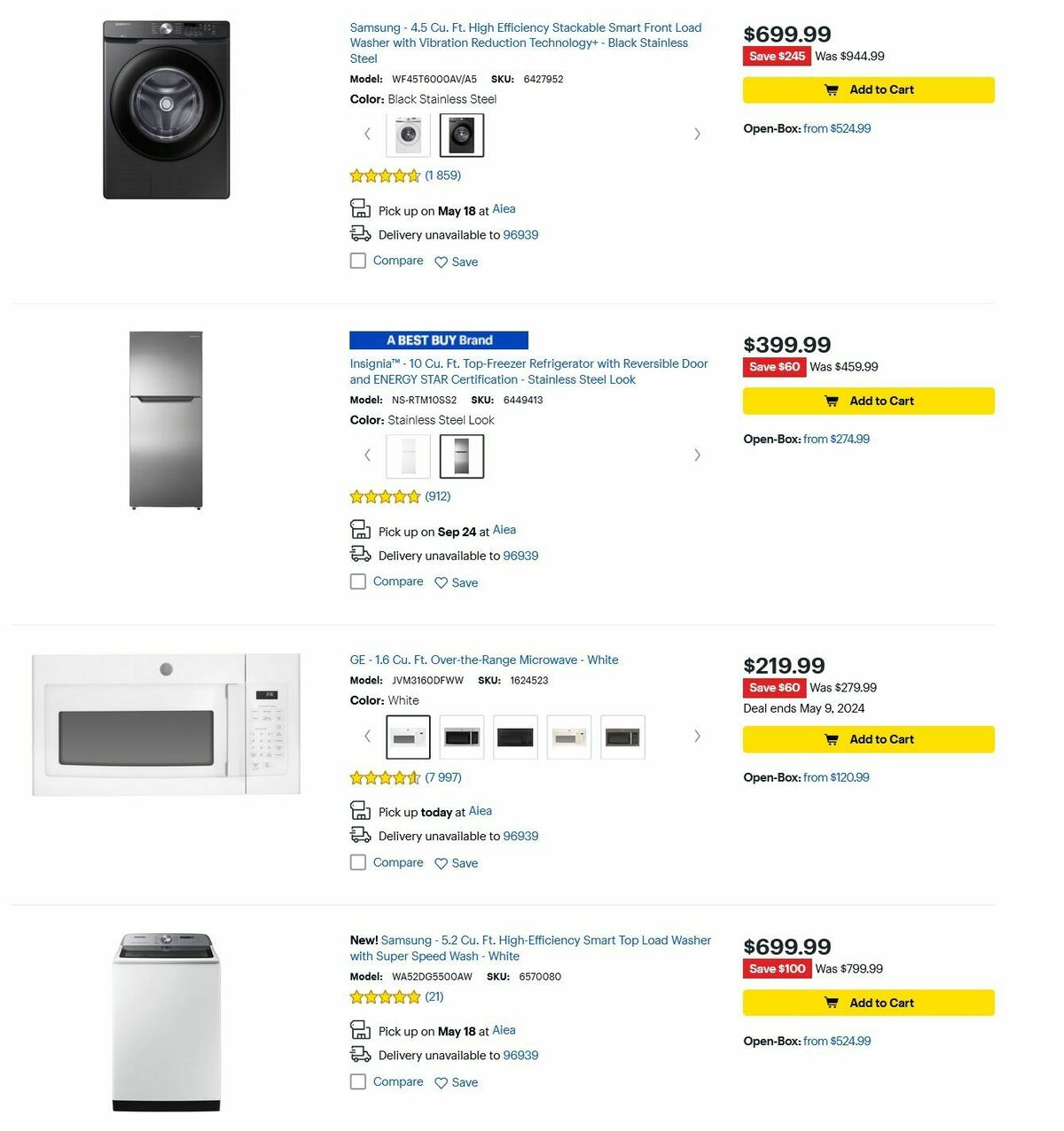Click the left carousel arrow on the GE microwave thumbnails

tap(367, 736)
